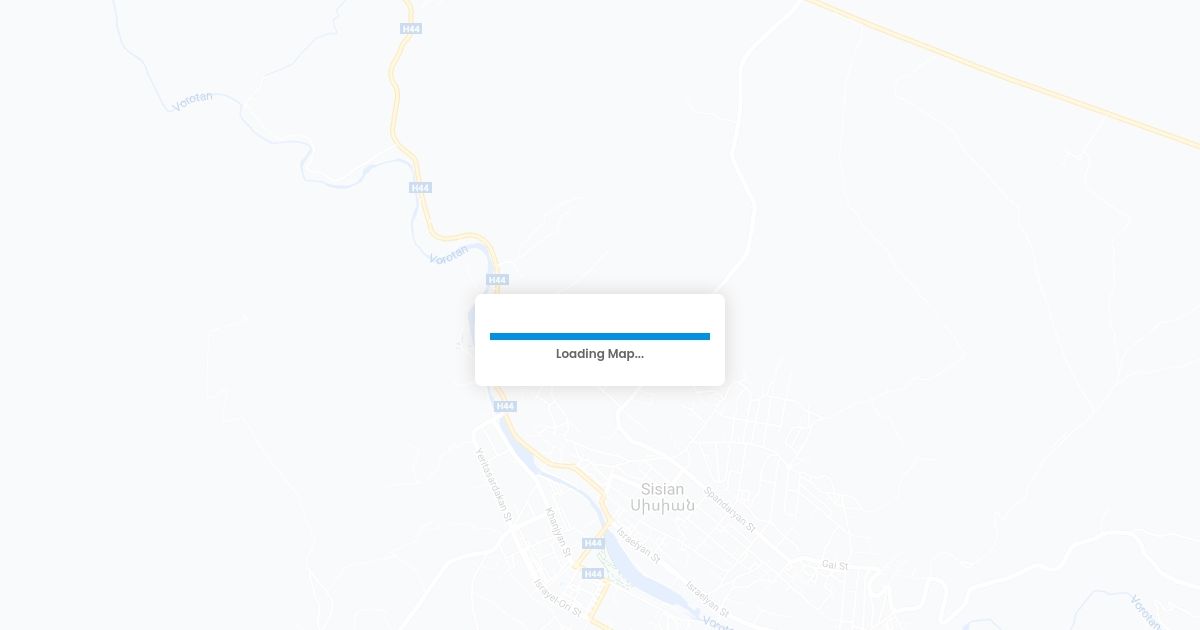This screenshot has height=630, width=1200.
Task: Click the H44 shield just above loading dialog
Action: [x=498, y=280]
